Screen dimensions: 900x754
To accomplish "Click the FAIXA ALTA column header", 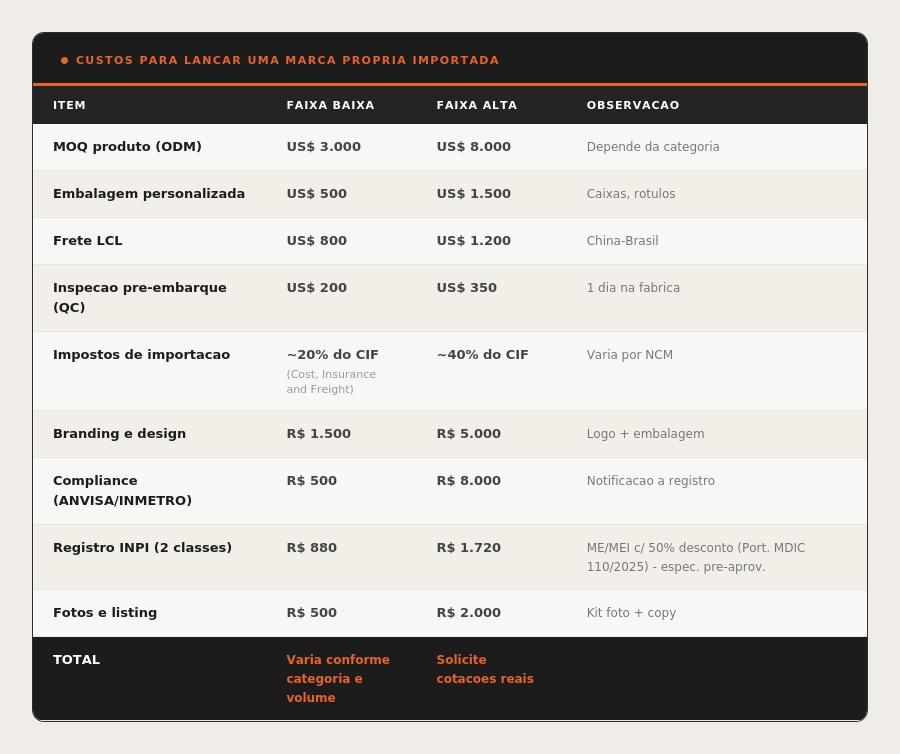I will 476,105.
